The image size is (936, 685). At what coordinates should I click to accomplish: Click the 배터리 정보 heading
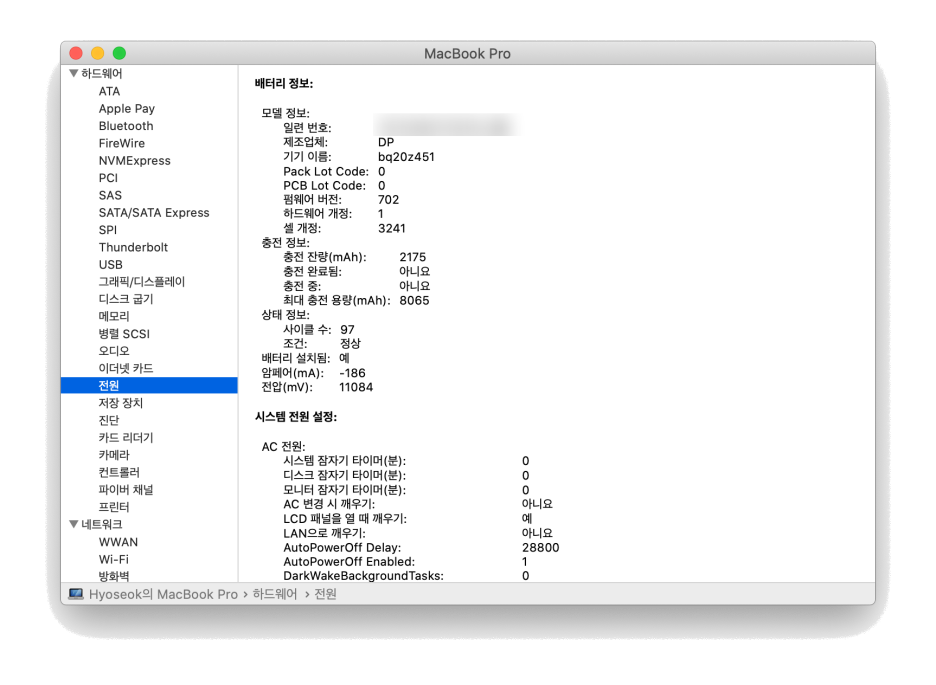pos(284,84)
